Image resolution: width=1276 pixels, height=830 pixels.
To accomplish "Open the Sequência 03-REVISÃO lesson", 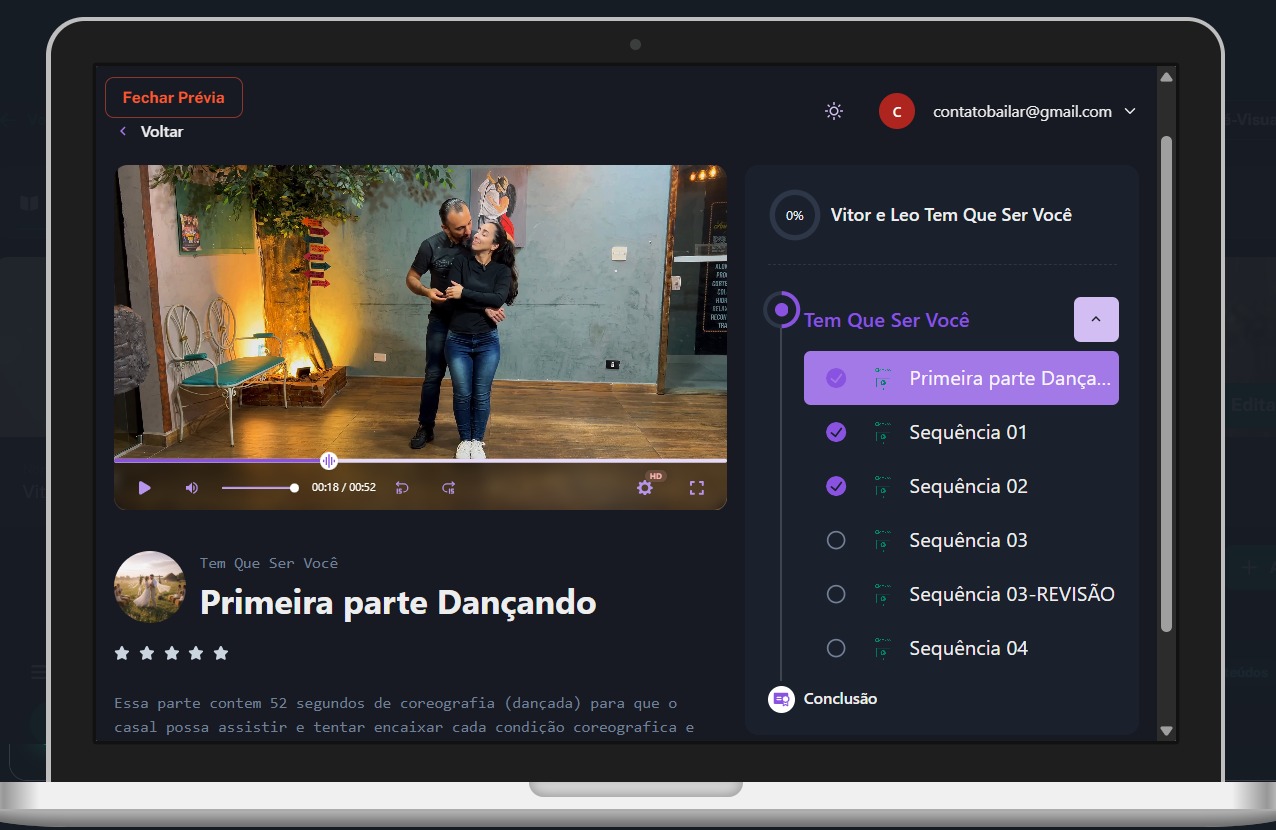I will pyautogui.click(x=1011, y=594).
